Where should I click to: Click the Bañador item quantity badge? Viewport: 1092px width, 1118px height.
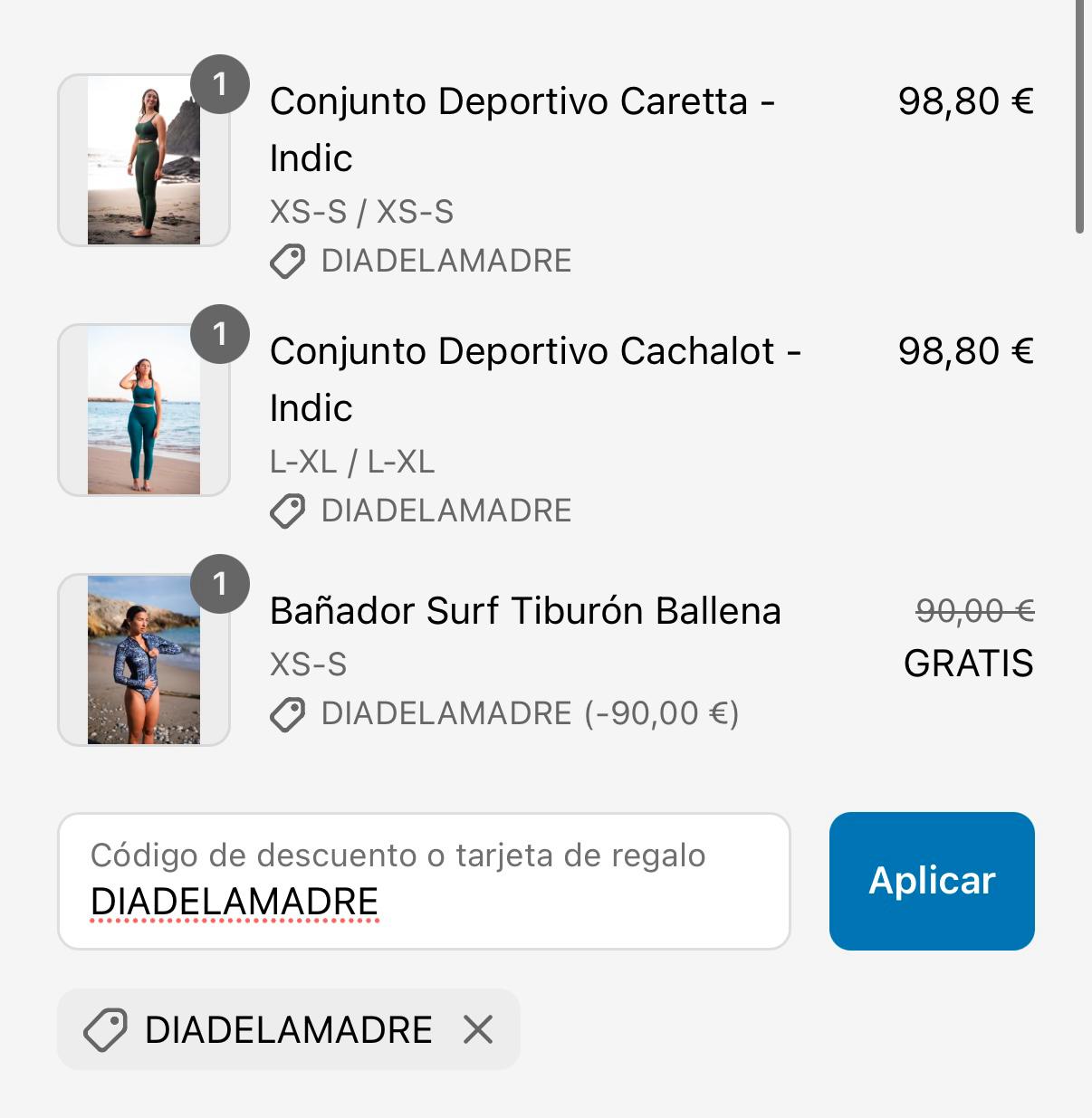click(x=219, y=584)
